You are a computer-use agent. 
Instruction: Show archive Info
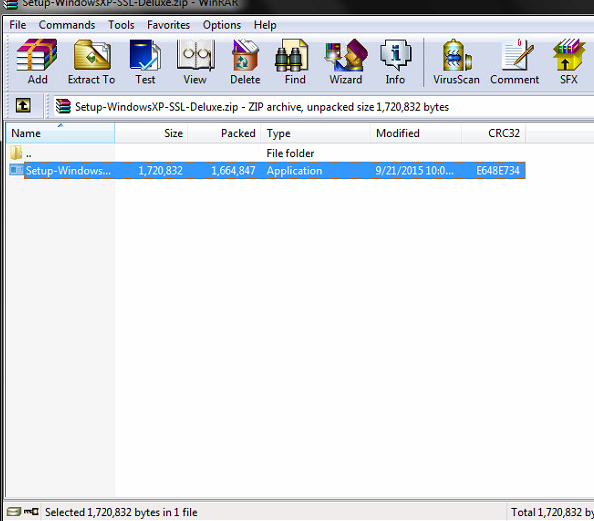pos(395,62)
